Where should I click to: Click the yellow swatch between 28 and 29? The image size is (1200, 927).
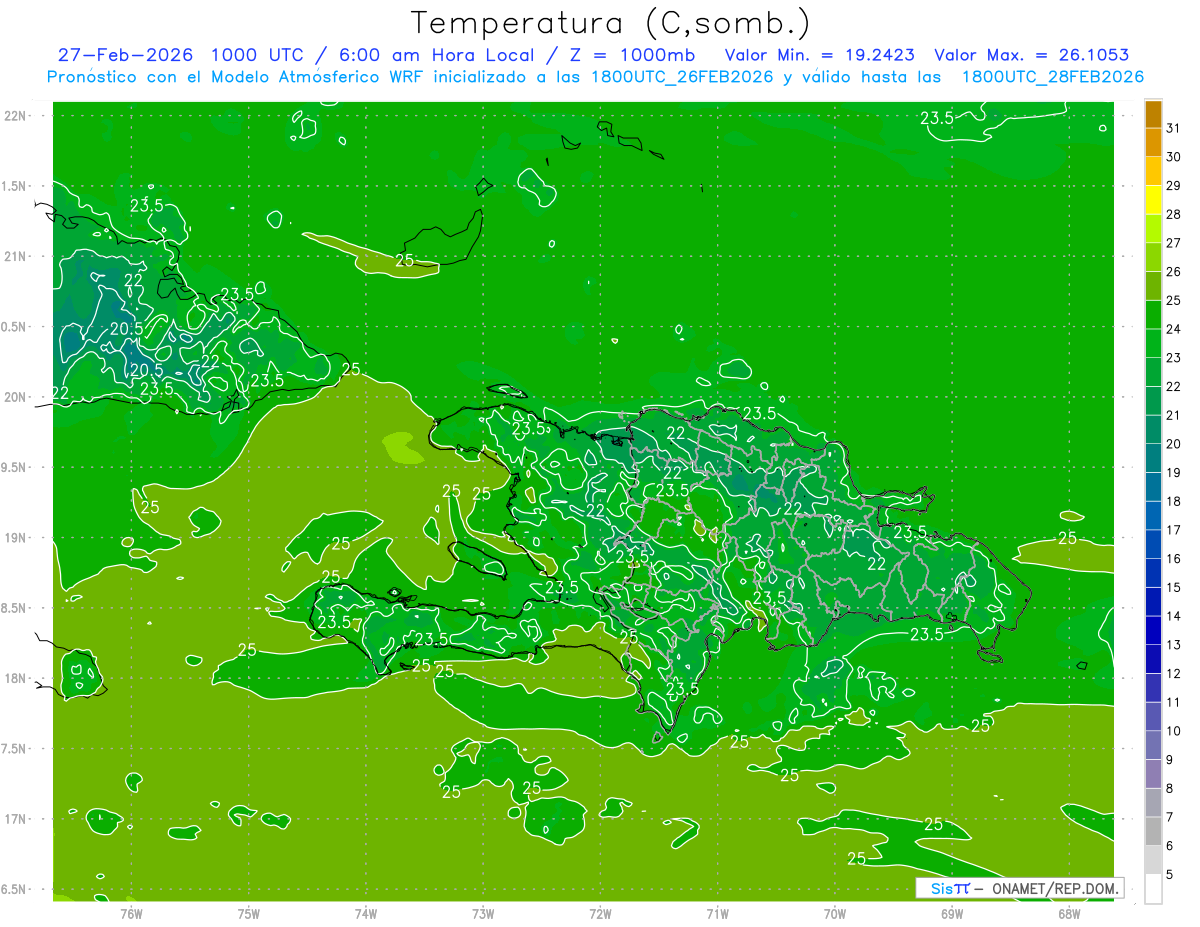pyautogui.click(x=1153, y=199)
